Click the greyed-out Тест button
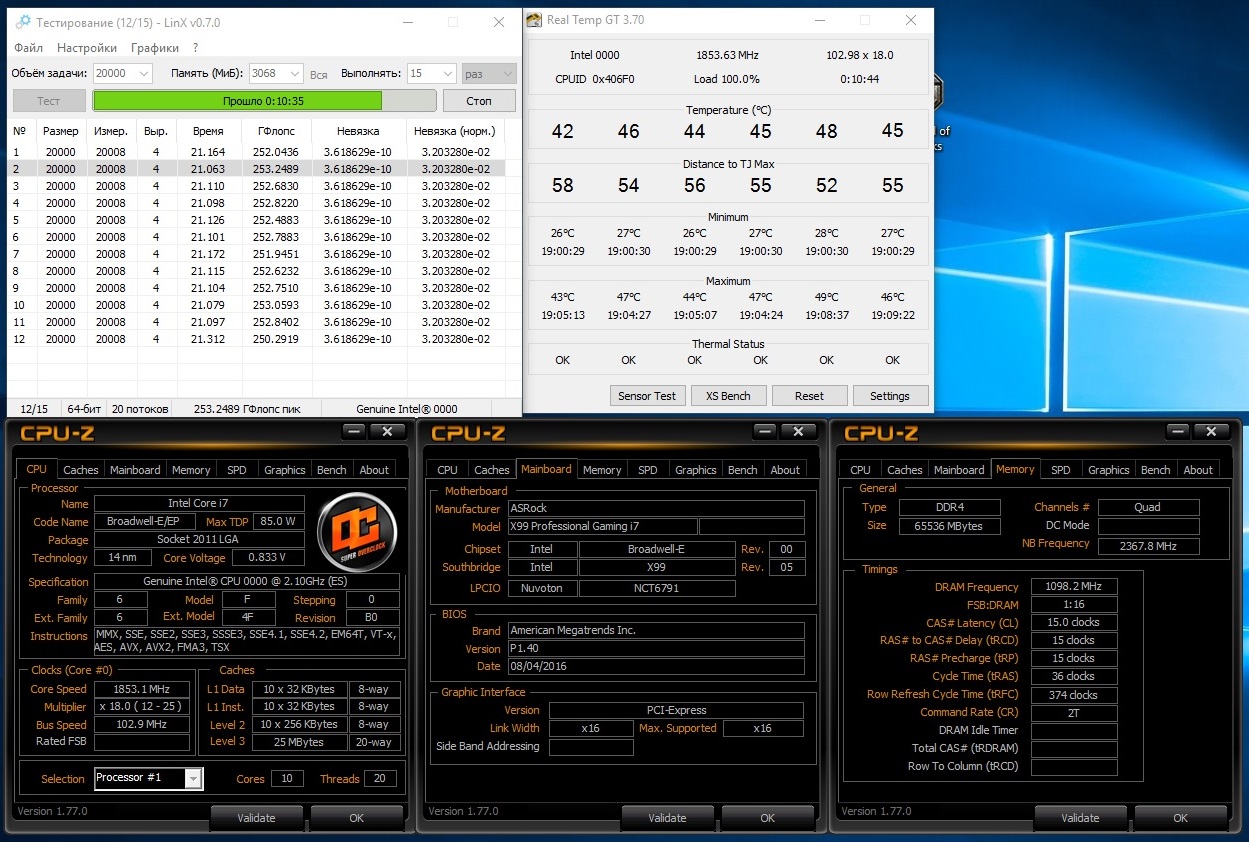This screenshot has width=1249, height=842. pos(49,100)
